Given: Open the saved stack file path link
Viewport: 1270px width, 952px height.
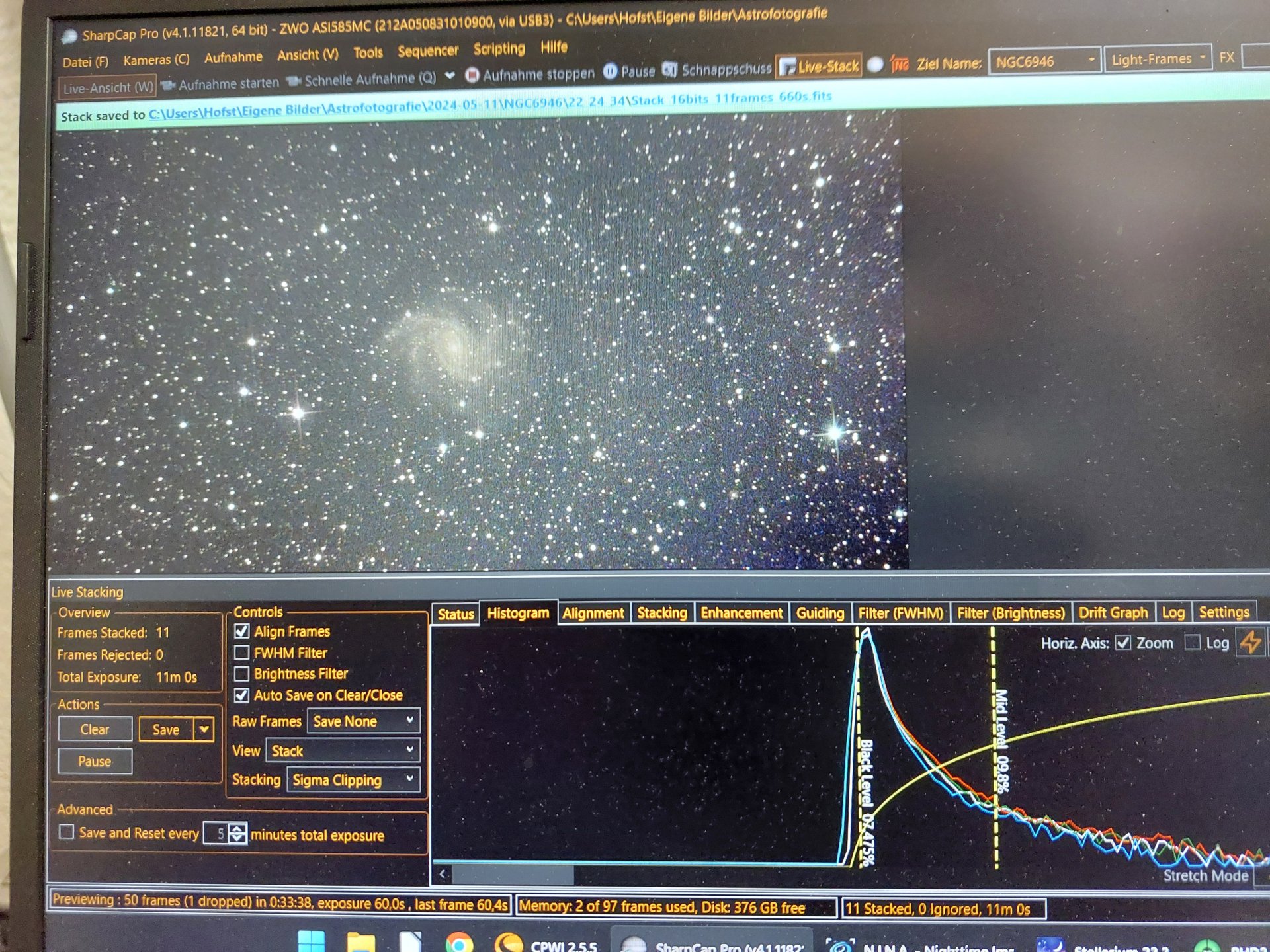Looking at the screenshot, I should click(x=490, y=104).
